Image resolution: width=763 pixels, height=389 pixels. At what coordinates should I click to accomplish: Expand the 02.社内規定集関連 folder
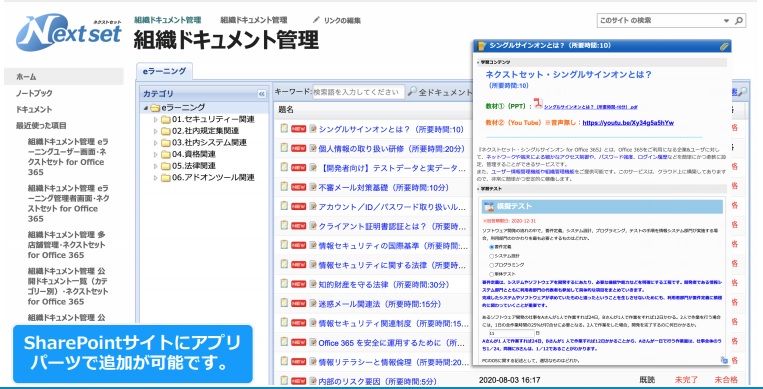click(x=156, y=131)
